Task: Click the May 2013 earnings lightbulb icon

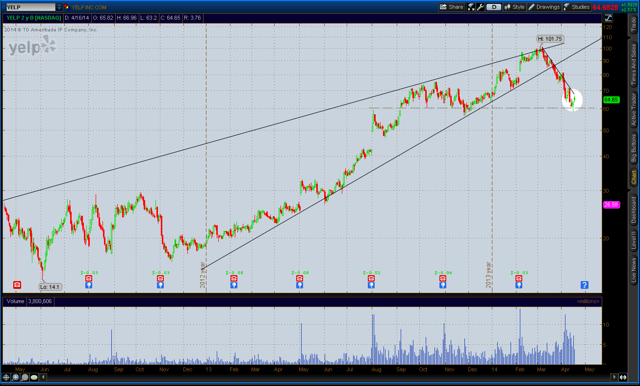Action: [x=300, y=285]
